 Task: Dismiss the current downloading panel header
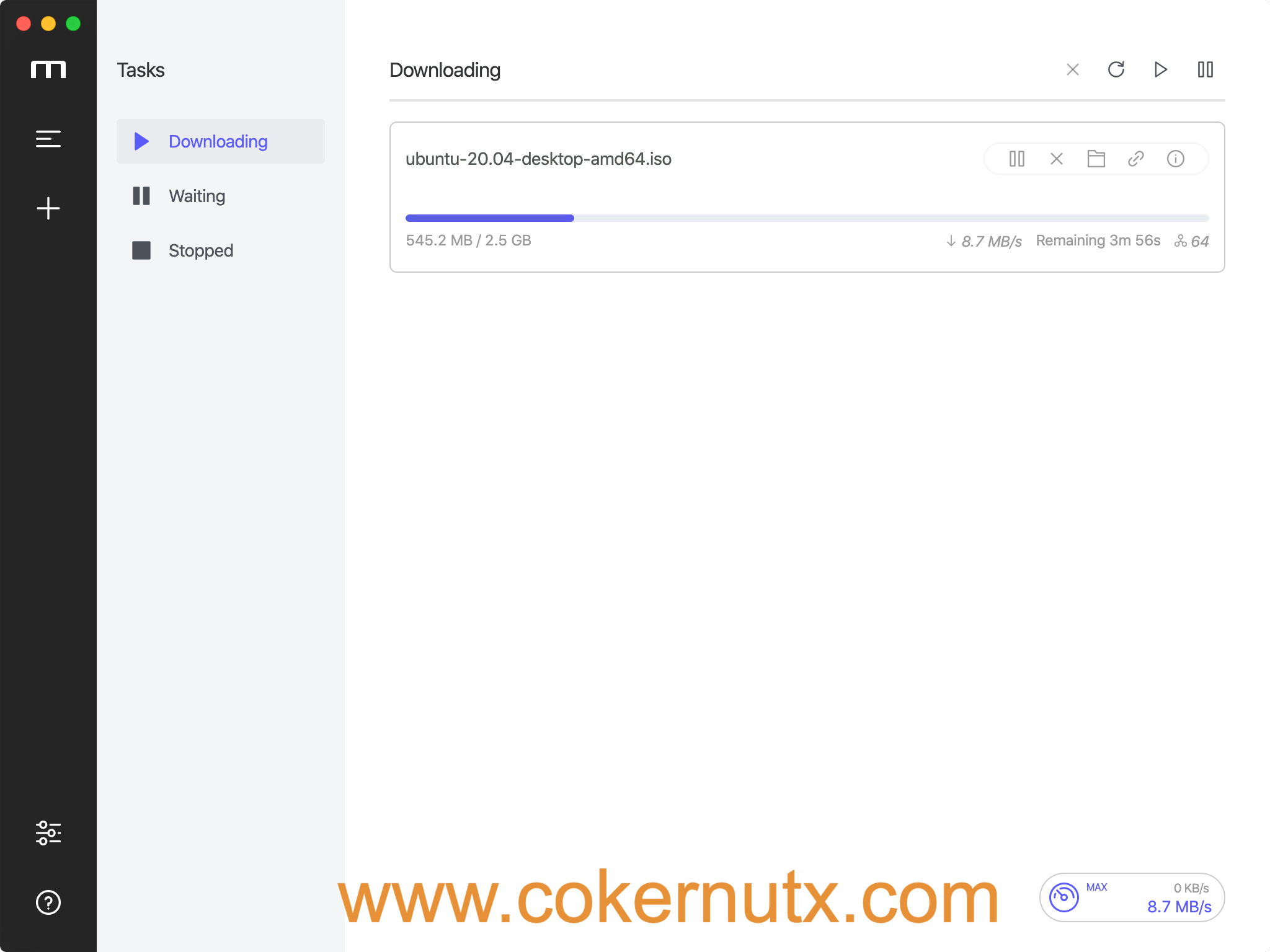pos(1073,69)
